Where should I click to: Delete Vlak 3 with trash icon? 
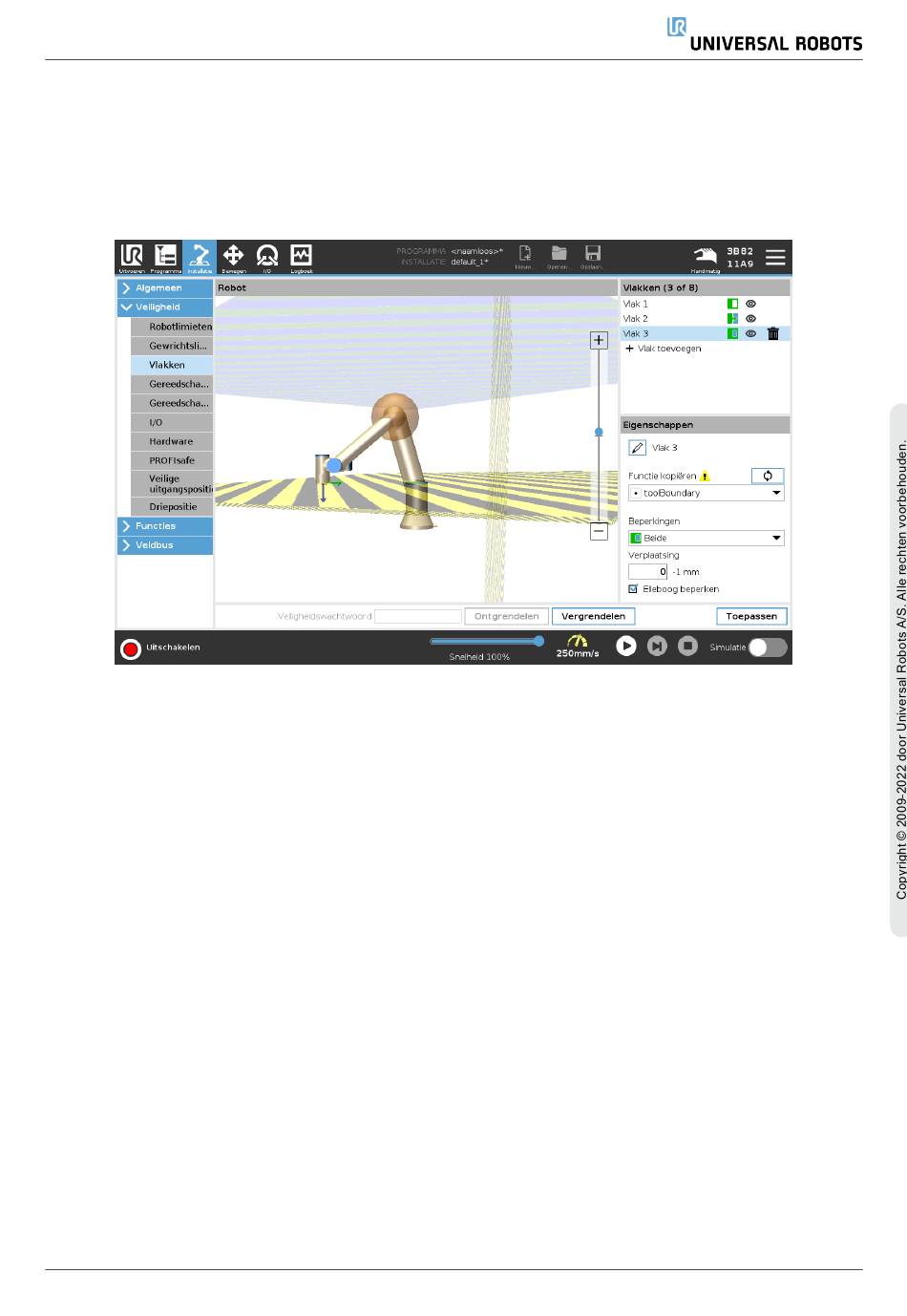click(x=773, y=333)
